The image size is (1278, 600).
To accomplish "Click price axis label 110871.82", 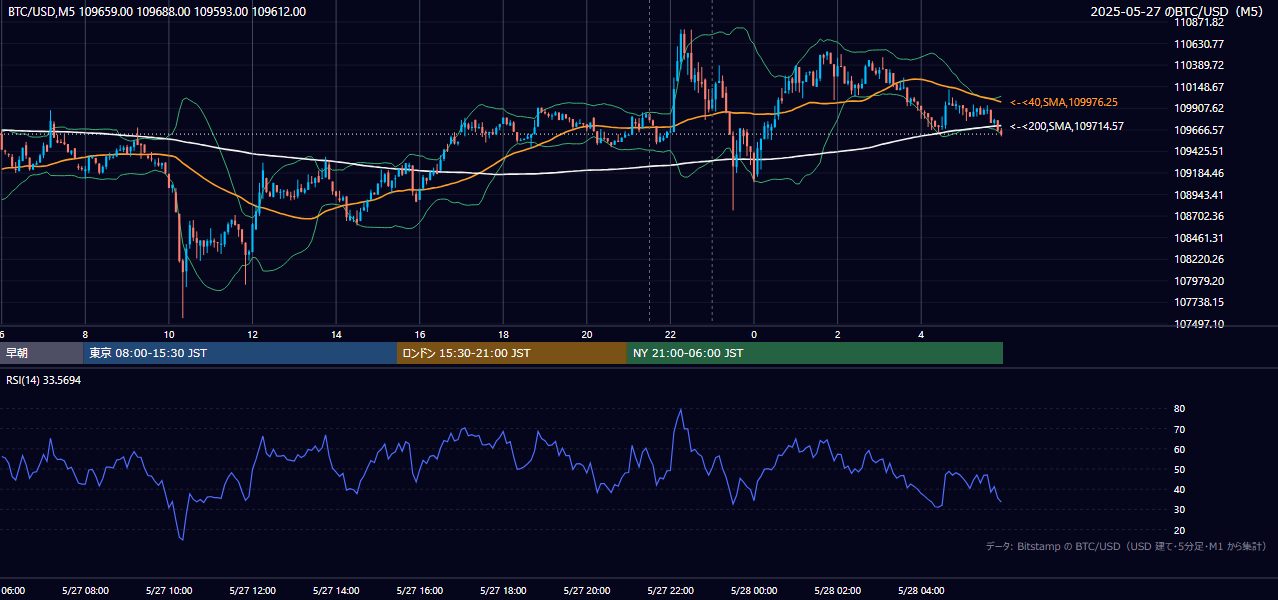I will (x=1200, y=22).
